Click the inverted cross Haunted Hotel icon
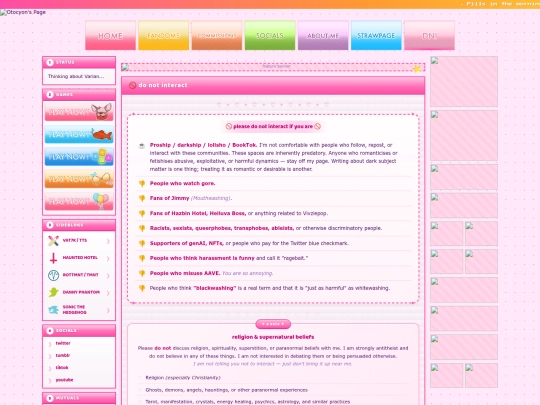Image resolution: width=540 pixels, height=405 pixels. point(53,258)
